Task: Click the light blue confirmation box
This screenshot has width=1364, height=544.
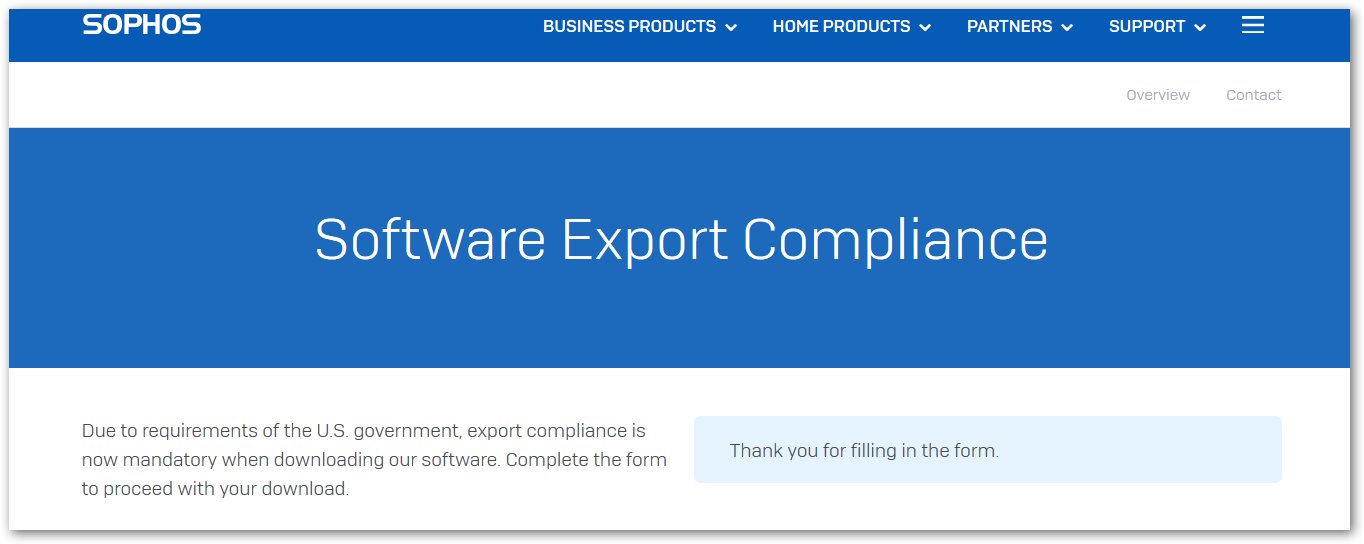Action: pos(988,450)
